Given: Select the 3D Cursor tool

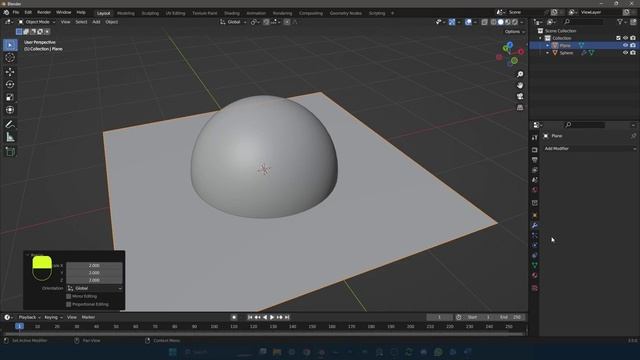Looking at the screenshot, I should pyautogui.click(x=10, y=58).
